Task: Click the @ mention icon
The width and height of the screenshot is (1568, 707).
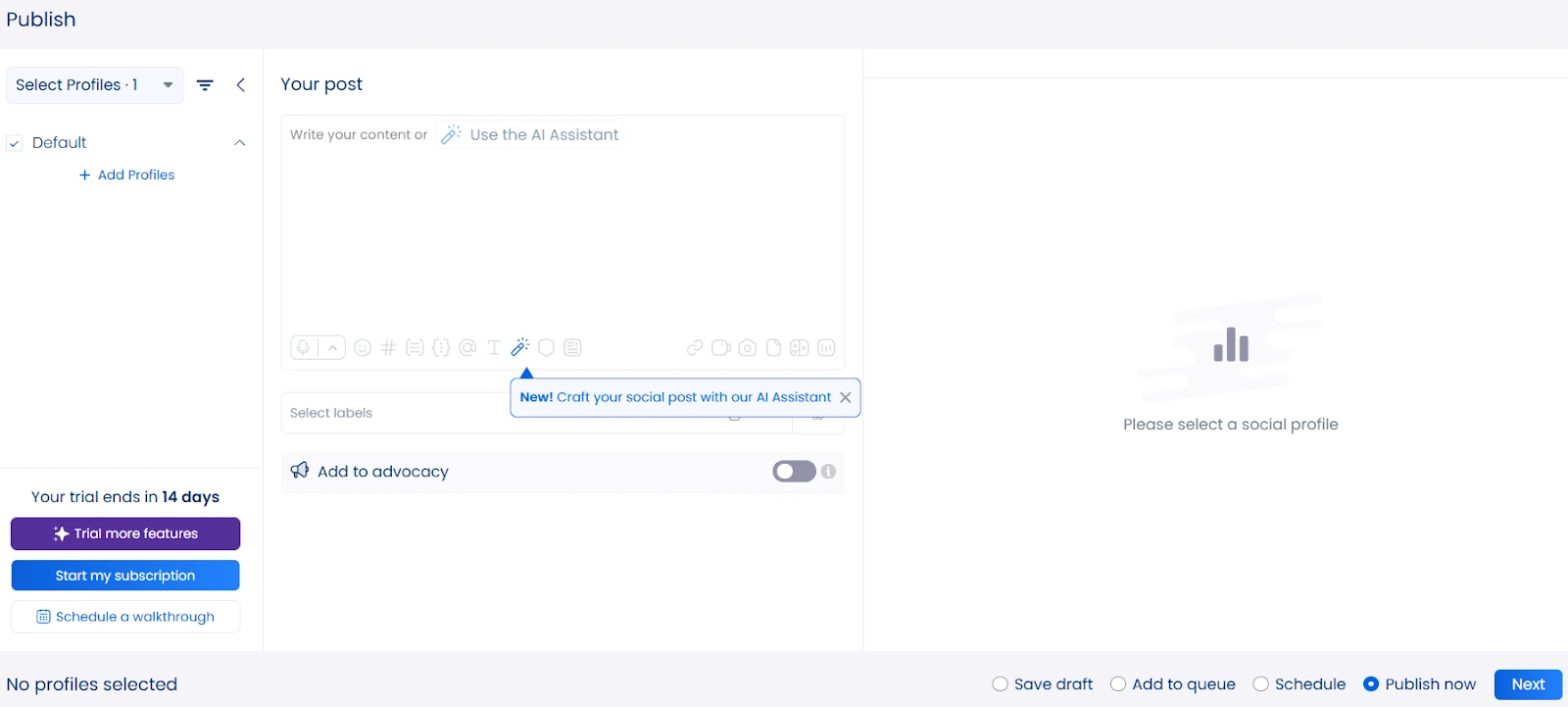Action: click(x=467, y=347)
